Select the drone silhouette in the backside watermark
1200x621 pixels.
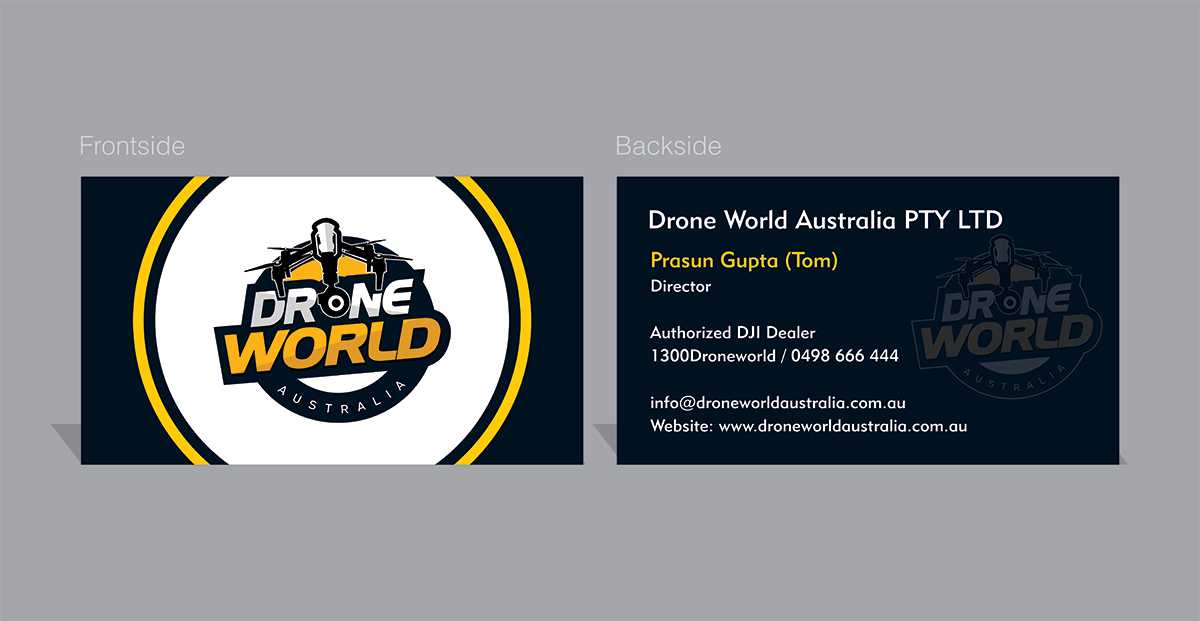coord(1000,258)
